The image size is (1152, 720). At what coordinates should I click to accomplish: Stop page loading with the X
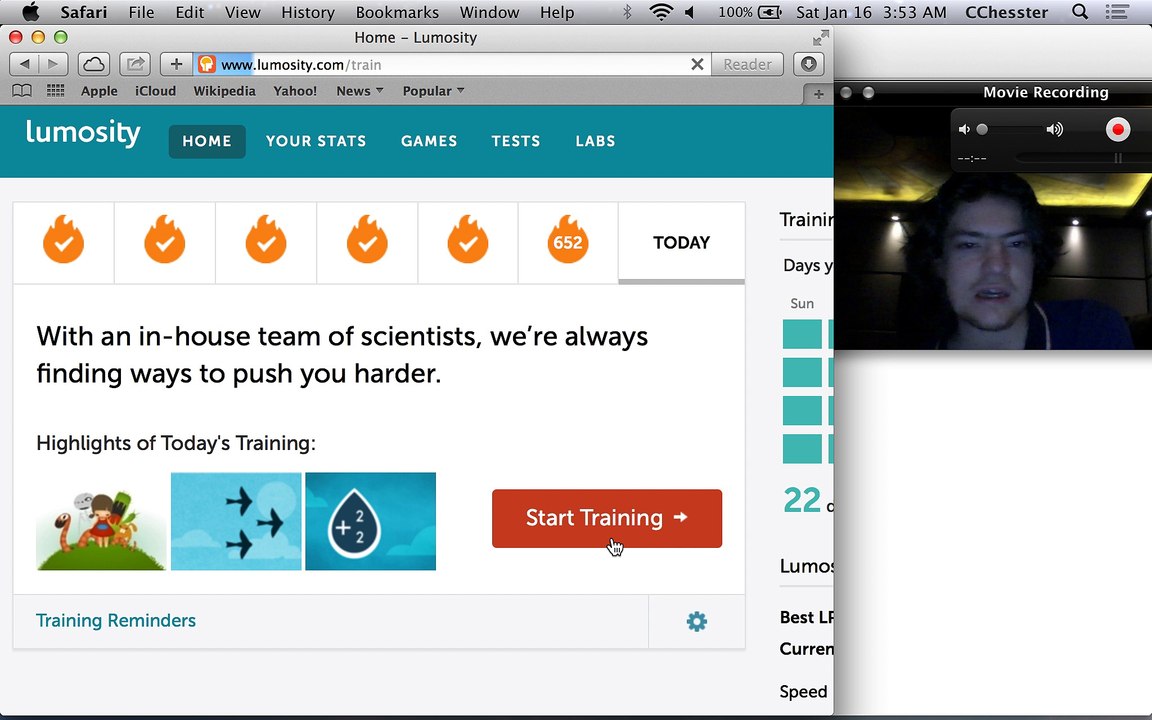[697, 65]
